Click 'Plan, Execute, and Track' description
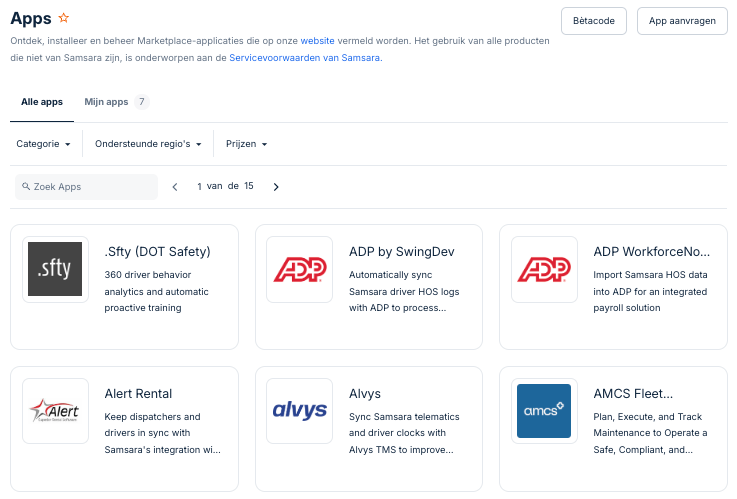The width and height of the screenshot is (737, 499). 650,433
